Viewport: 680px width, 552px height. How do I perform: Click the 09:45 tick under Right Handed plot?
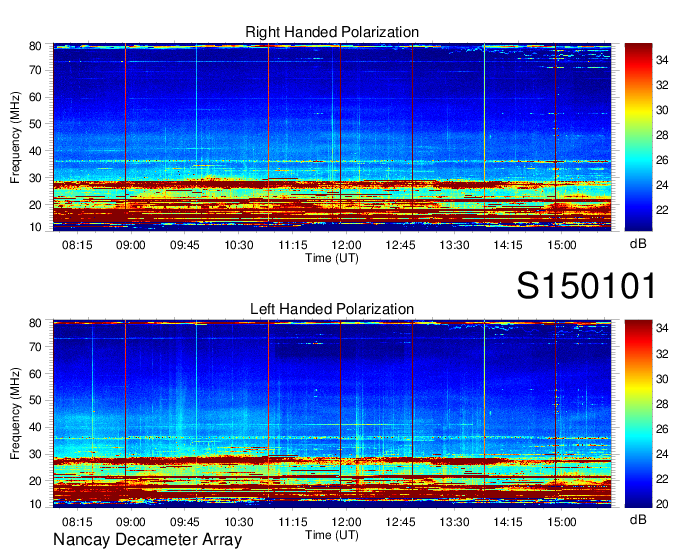(x=185, y=245)
